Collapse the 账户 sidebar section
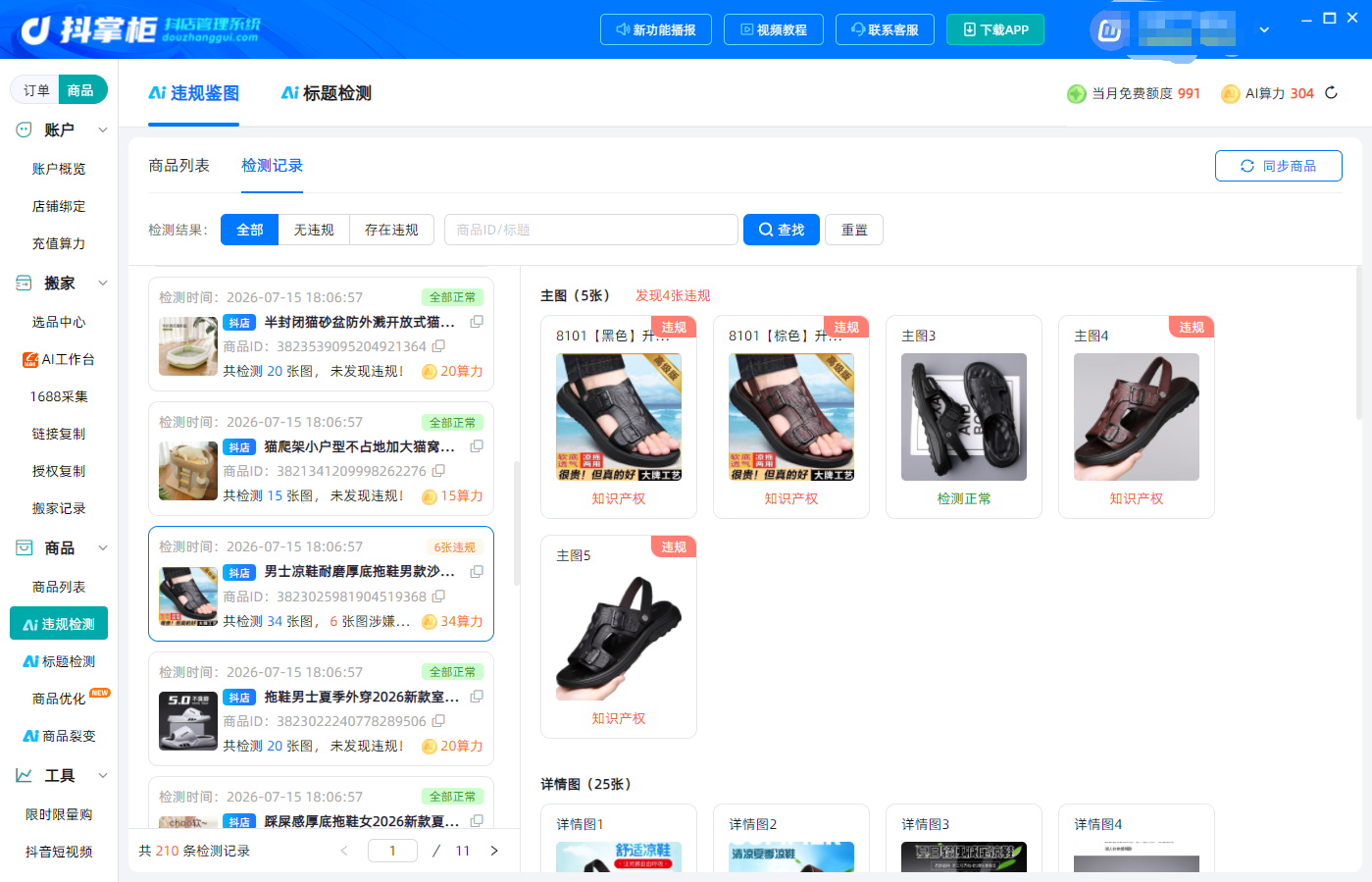The image size is (1372, 882). click(x=103, y=130)
